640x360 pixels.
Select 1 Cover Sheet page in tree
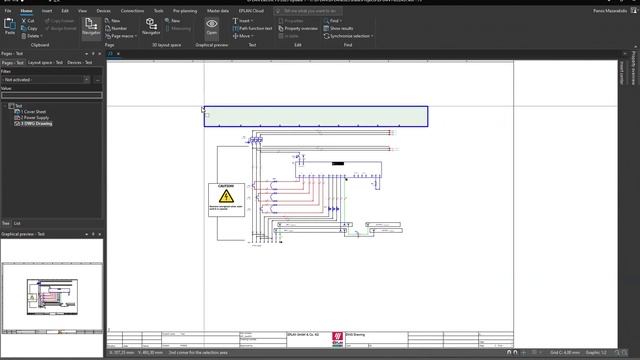point(33,111)
